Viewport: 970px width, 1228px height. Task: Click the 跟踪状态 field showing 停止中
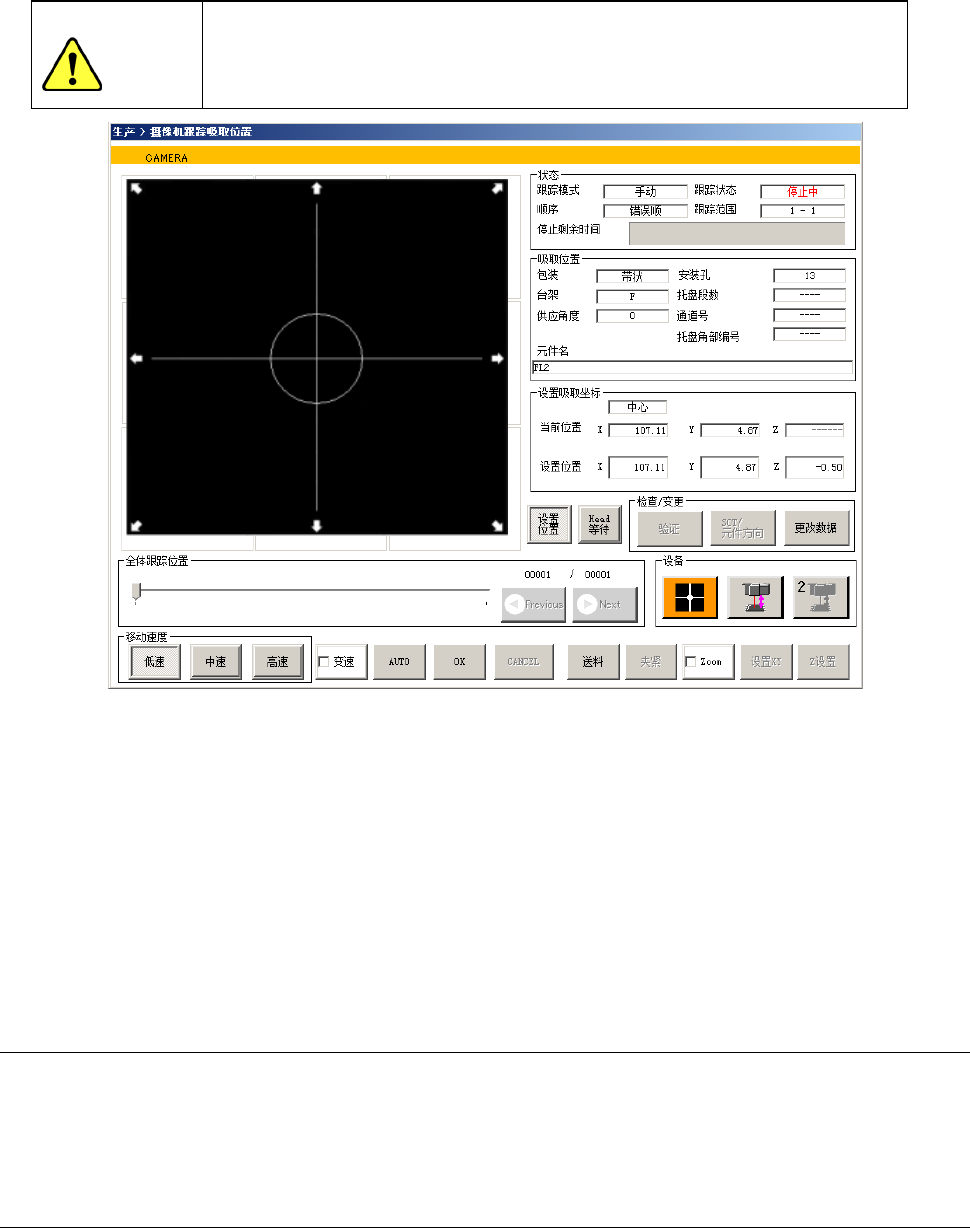[x=802, y=191]
